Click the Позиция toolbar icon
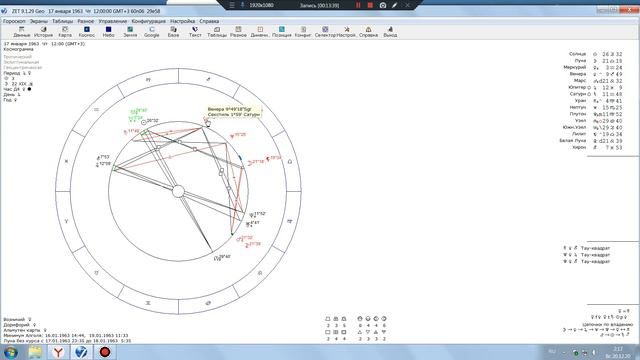Screen dimensions: 640x360 pos(282,32)
